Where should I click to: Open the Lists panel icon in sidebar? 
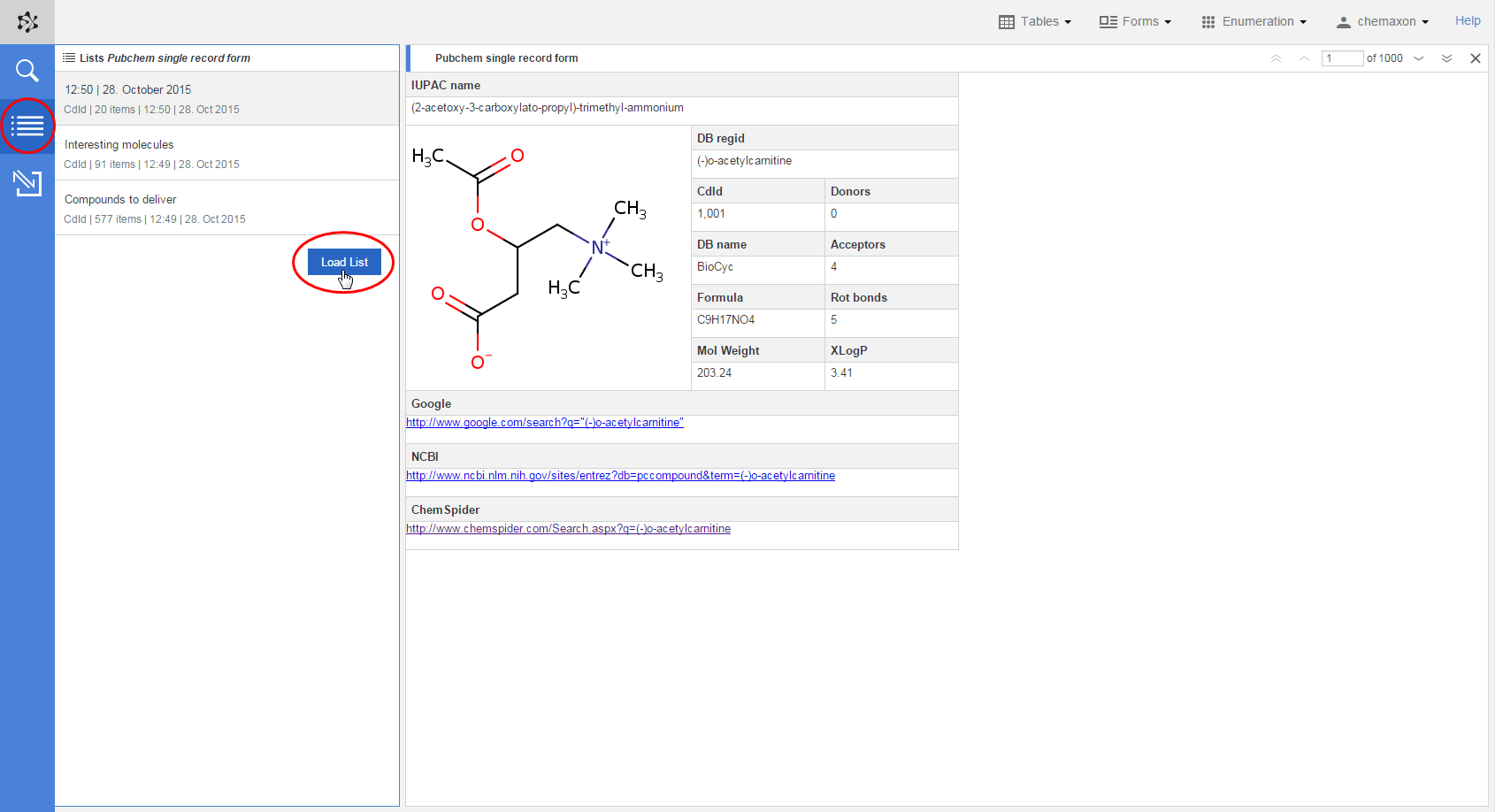(x=27, y=126)
